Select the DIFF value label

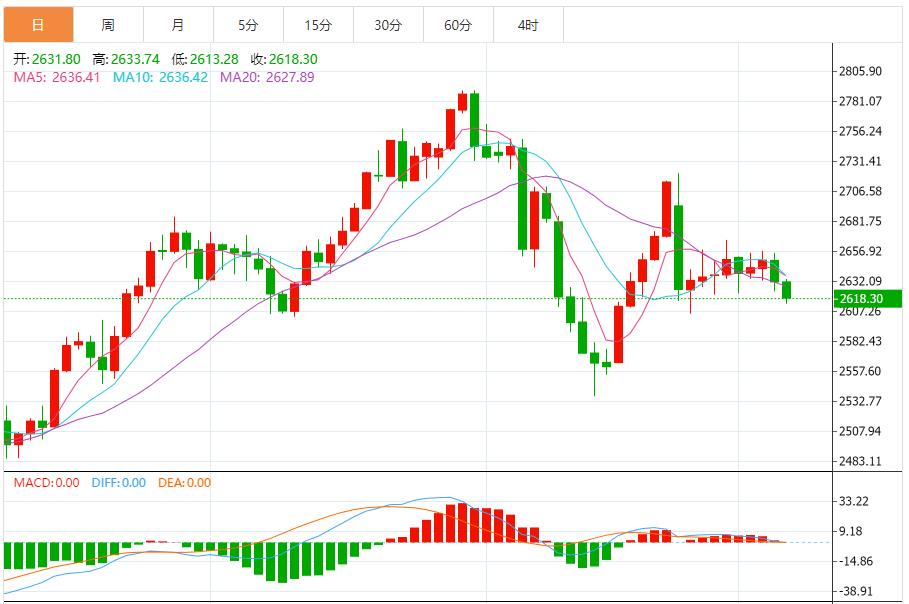(x=118, y=483)
